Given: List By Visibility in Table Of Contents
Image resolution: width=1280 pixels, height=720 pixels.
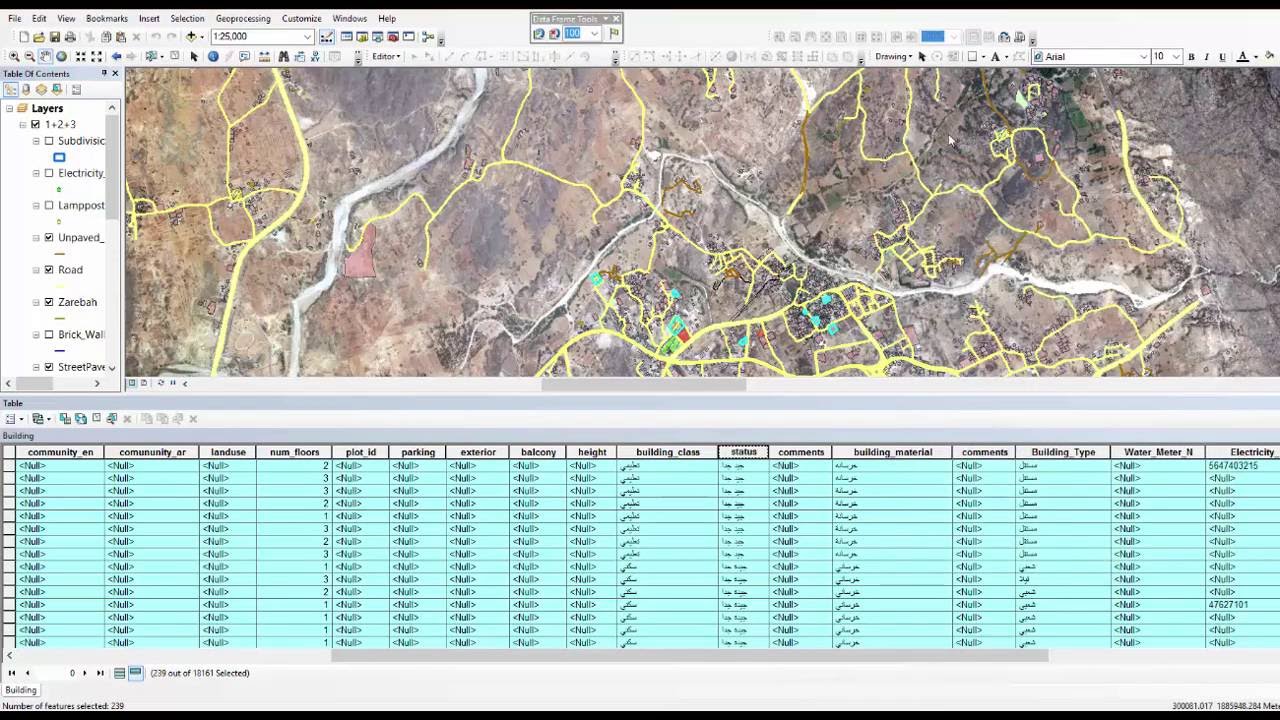Looking at the screenshot, I should pyautogui.click(x=41, y=90).
